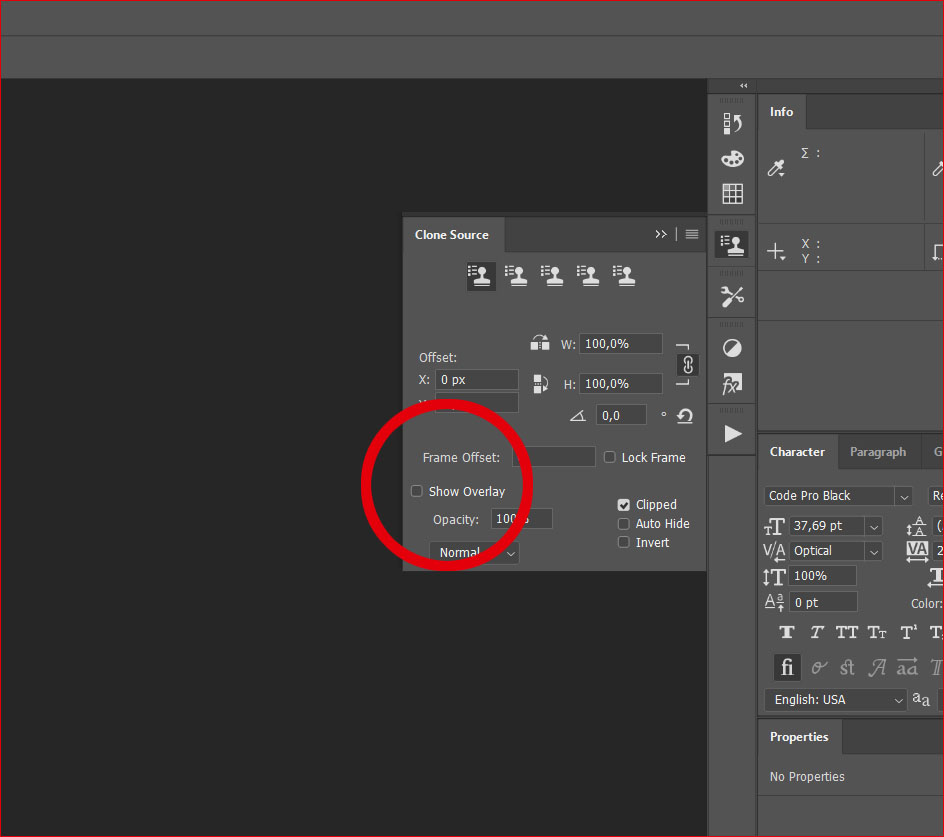Select the second clone source stamp
This screenshot has height=837, width=944.
pos(516,276)
